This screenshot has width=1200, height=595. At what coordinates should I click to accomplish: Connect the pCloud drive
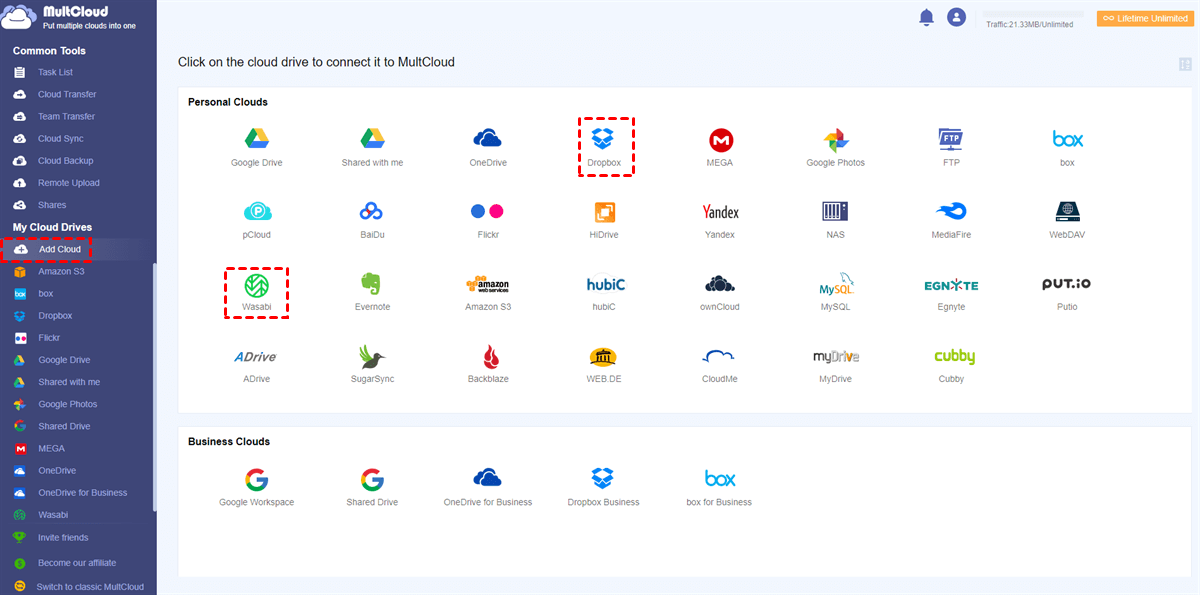tap(257, 219)
